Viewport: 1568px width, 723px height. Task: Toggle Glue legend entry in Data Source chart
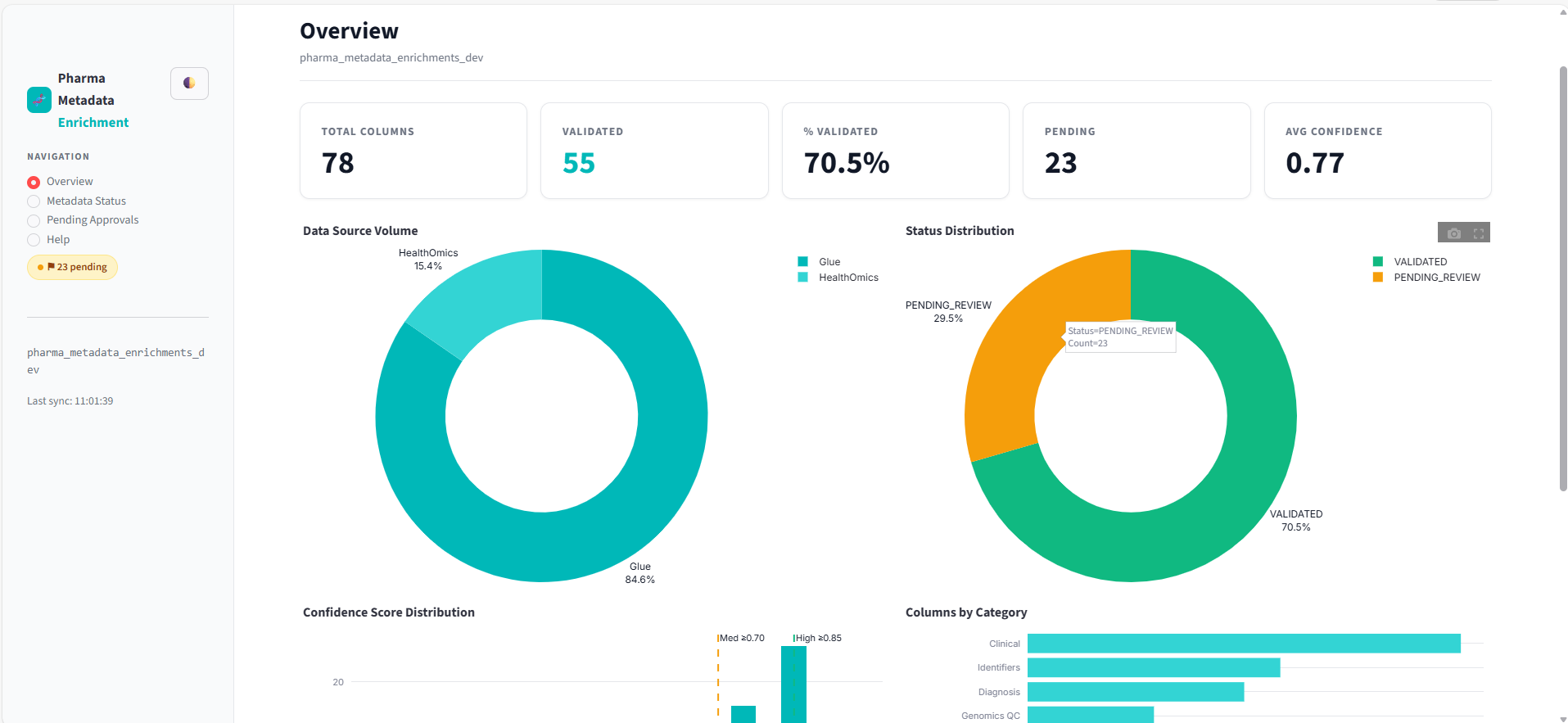(820, 262)
